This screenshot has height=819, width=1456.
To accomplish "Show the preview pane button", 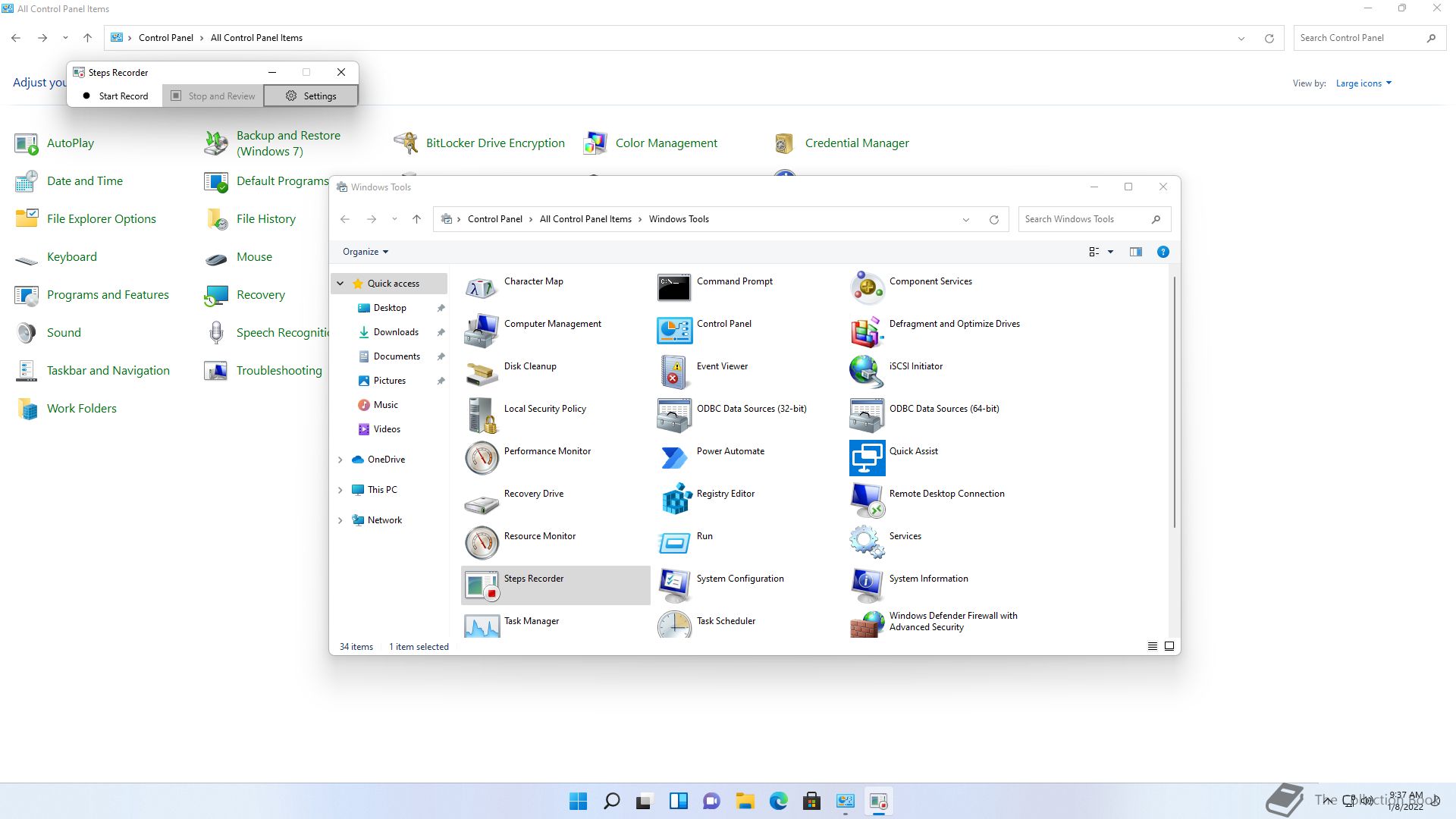I will click(1135, 252).
